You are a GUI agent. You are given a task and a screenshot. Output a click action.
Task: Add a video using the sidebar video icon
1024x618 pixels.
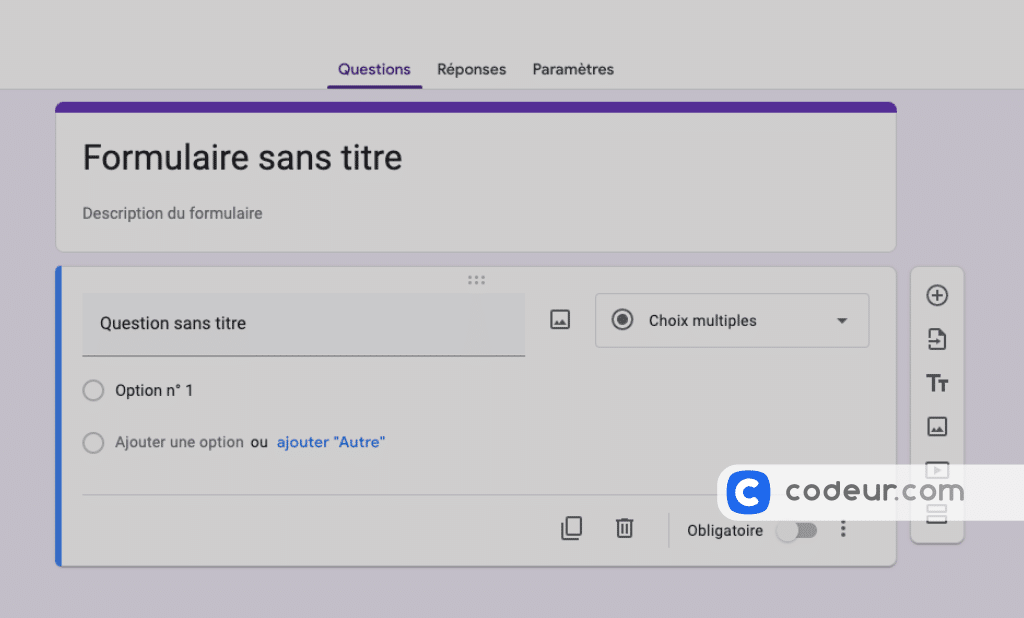coord(937,470)
